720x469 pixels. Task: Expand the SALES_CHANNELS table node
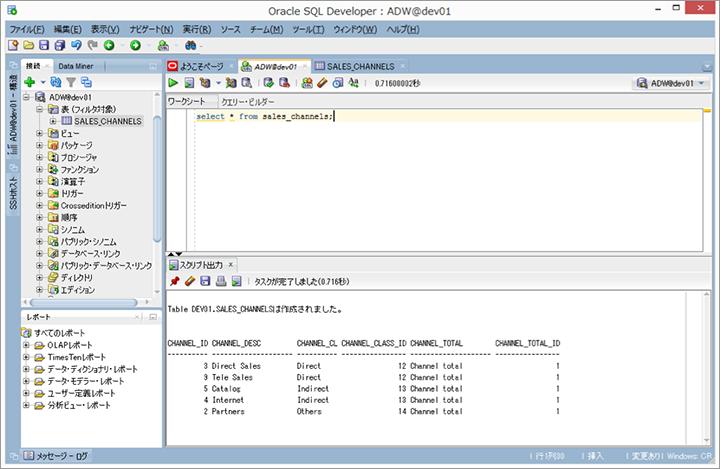(x=53, y=121)
